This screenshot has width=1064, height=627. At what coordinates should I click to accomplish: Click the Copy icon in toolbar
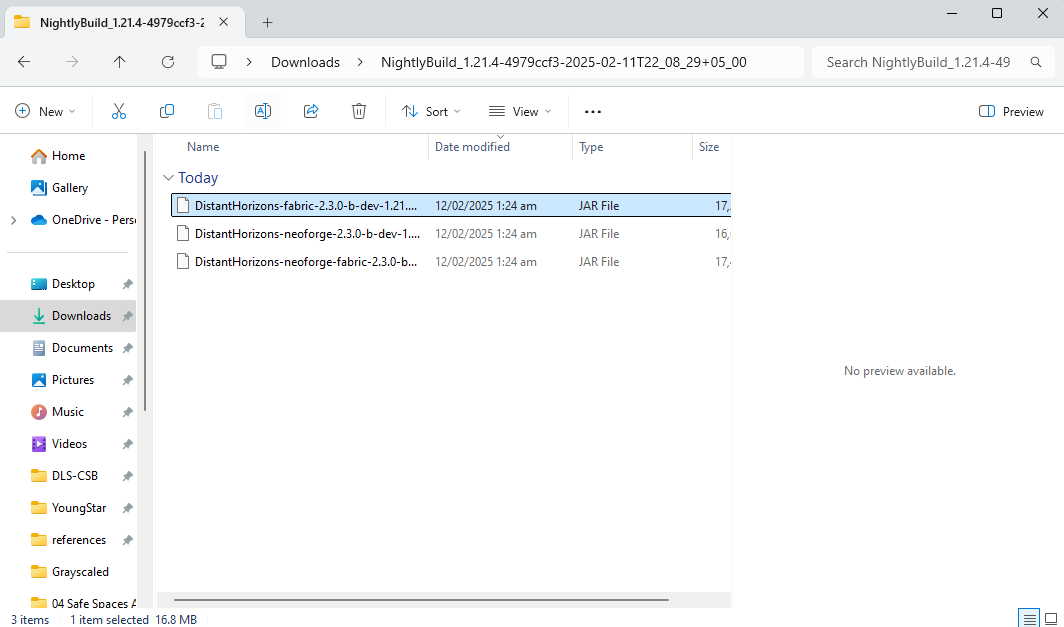pos(167,111)
